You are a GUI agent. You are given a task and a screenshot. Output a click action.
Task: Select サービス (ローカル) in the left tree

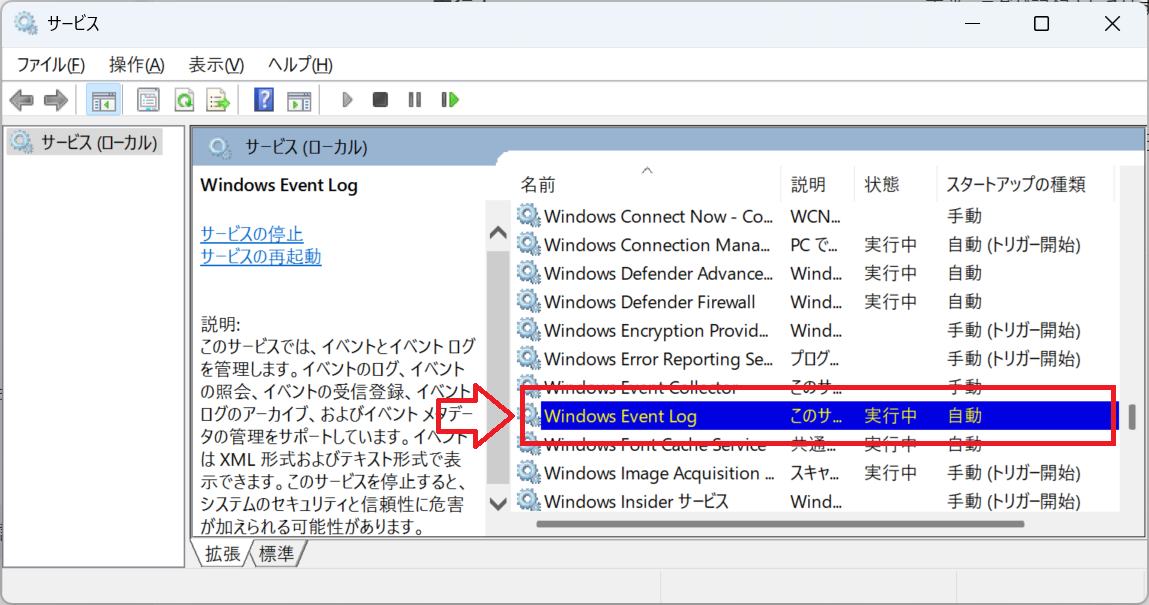coord(85,142)
